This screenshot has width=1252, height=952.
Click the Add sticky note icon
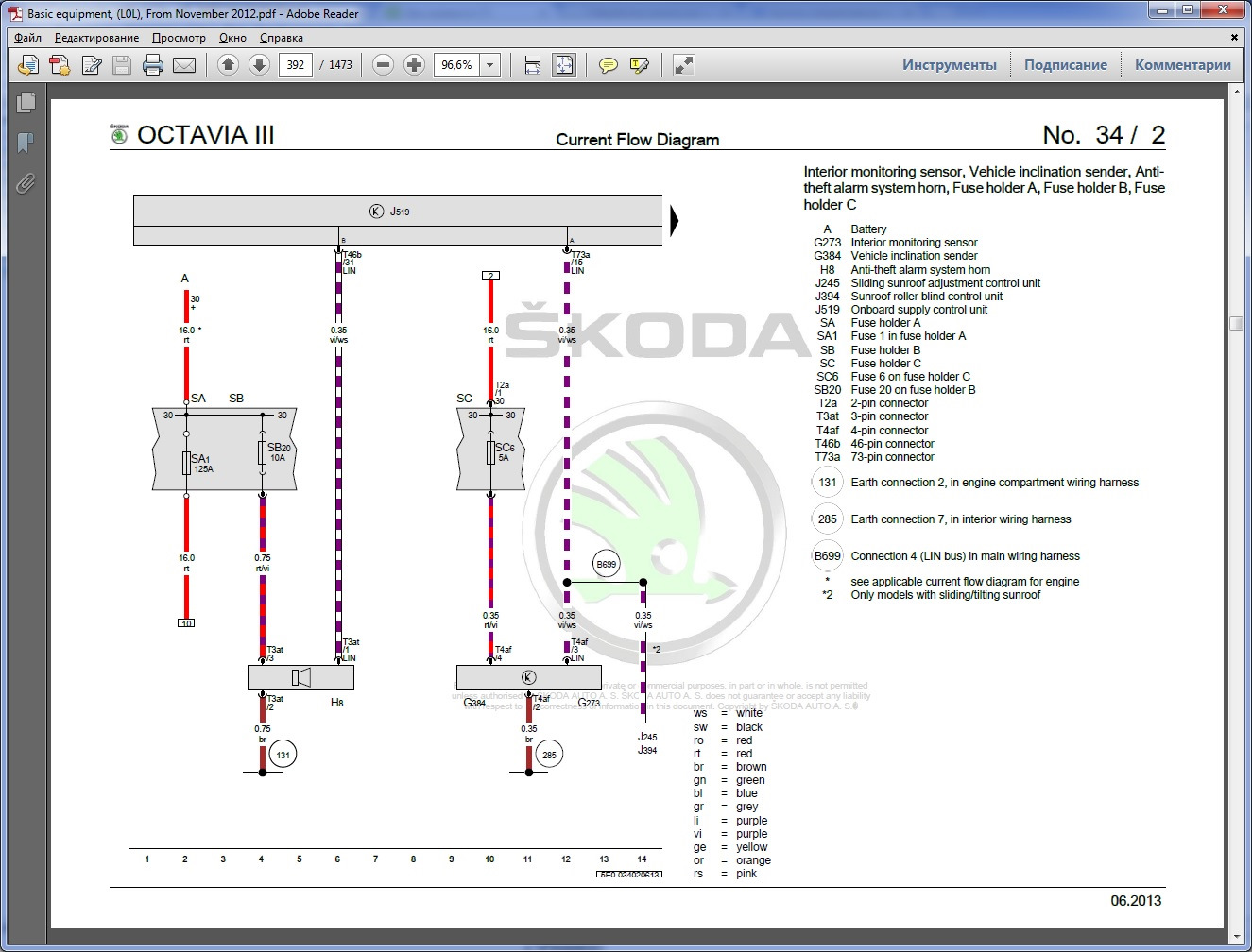tap(609, 65)
